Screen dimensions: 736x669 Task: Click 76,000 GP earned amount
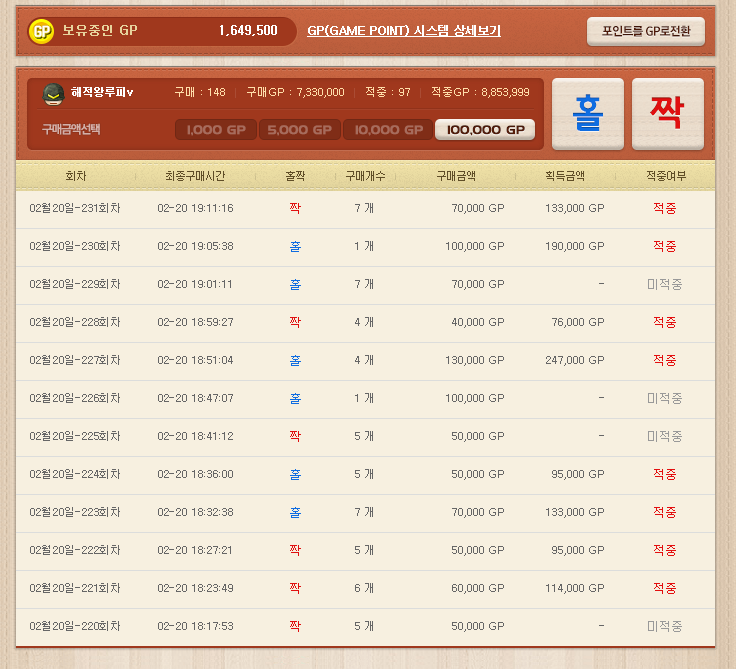point(578,323)
